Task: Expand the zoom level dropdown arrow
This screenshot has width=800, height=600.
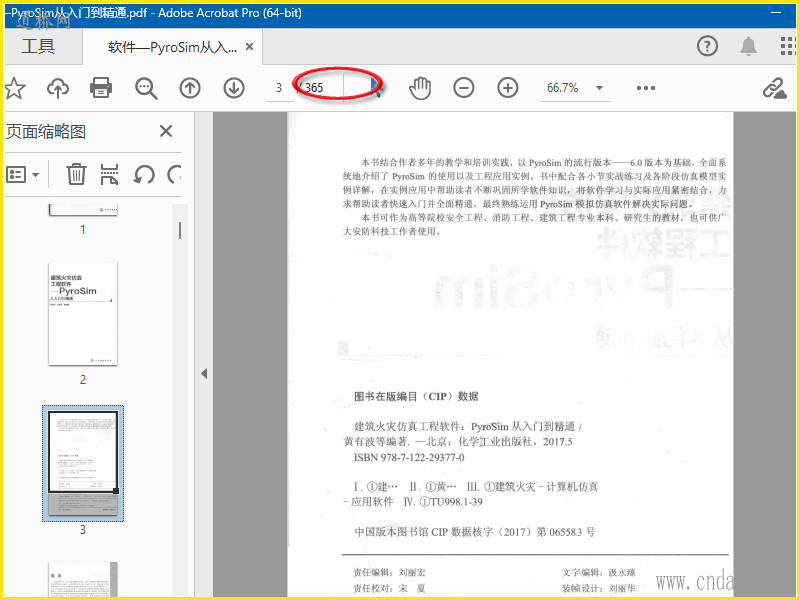Action: pos(599,88)
